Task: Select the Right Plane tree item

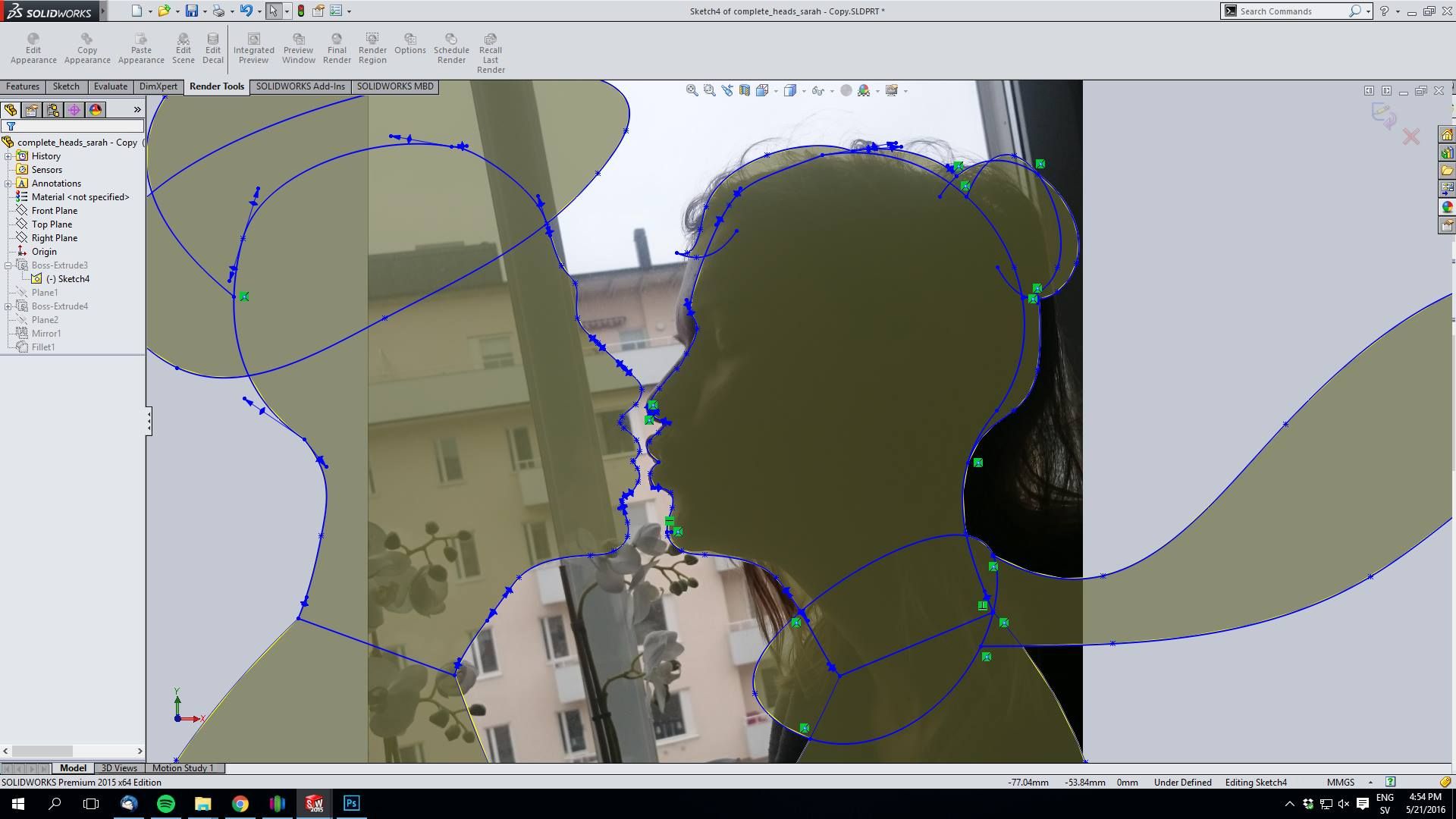Action: (x=54, y=238)
